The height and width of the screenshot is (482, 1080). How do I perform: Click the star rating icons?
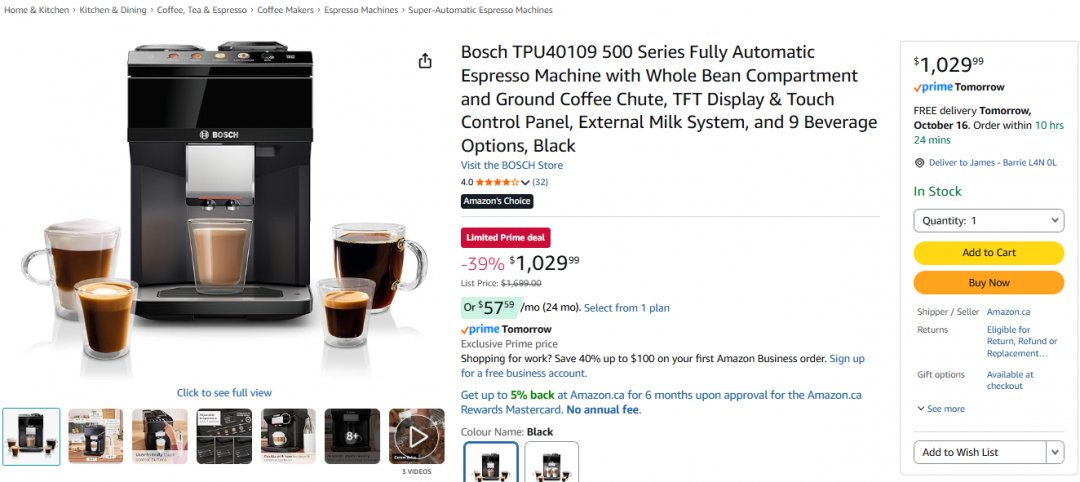pos(497,182)
